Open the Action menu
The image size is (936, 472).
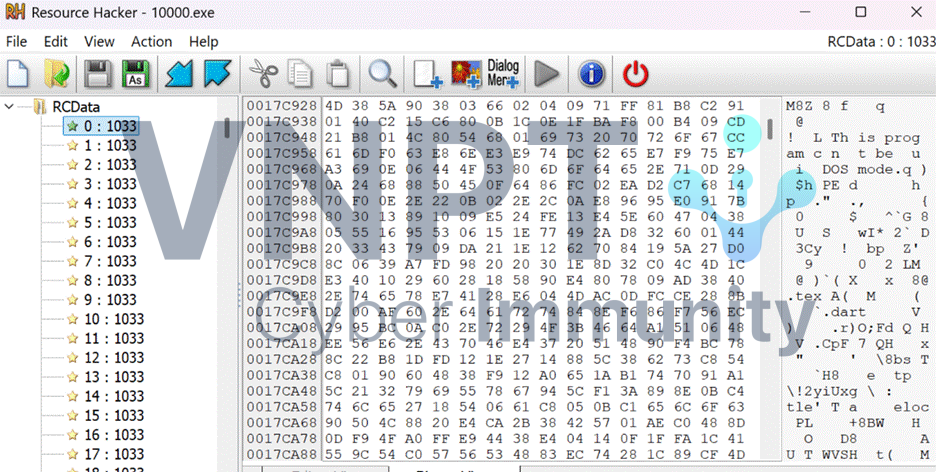[152, 41]
